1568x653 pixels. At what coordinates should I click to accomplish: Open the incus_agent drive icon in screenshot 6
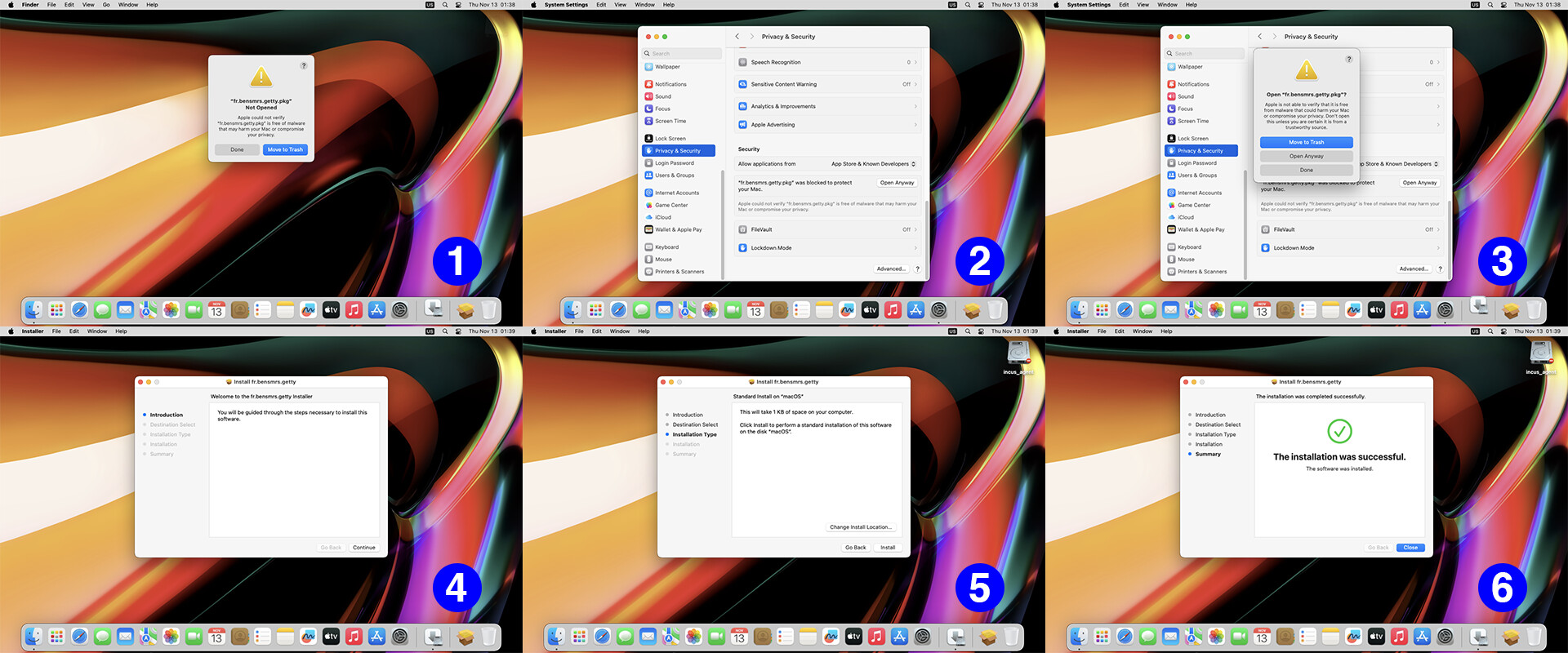(x=1540, y=354)
